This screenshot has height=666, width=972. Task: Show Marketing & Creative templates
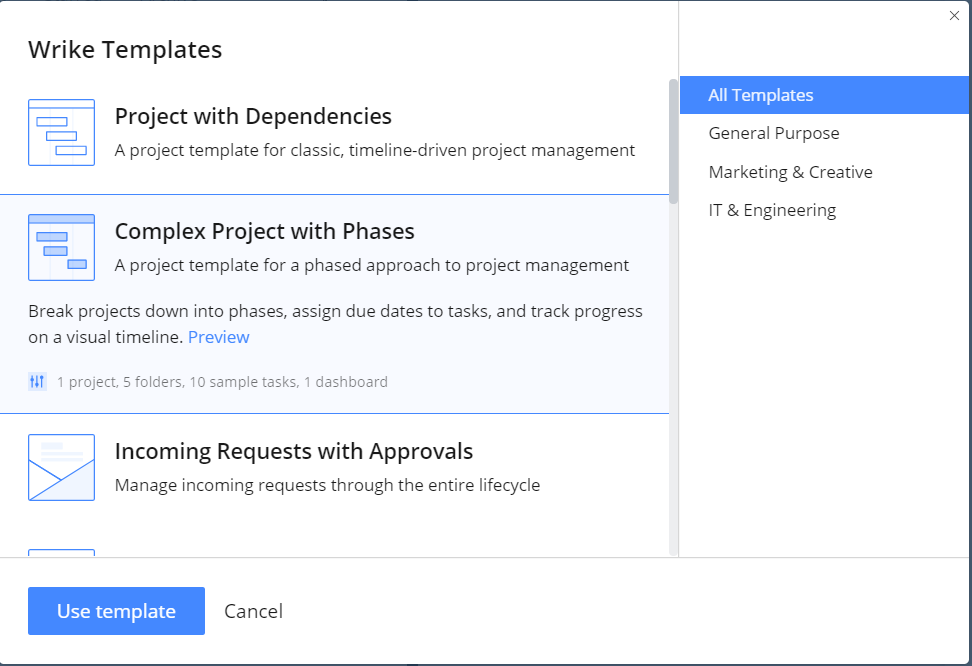tap(790, 172)
